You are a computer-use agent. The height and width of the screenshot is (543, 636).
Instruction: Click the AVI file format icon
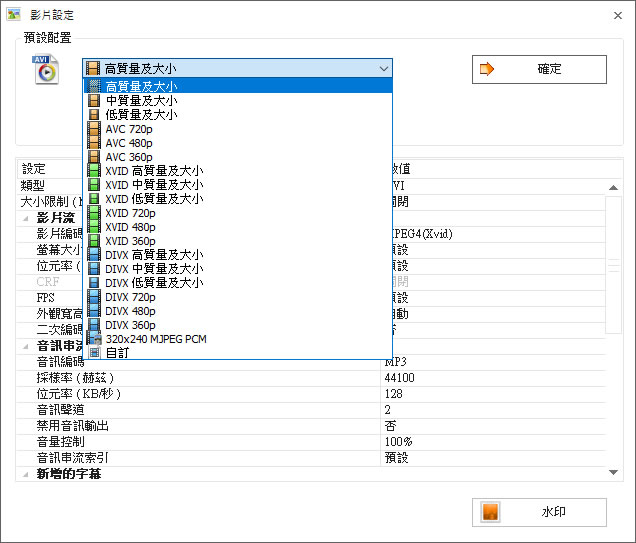pyautogui.click(x=45, y=69)
